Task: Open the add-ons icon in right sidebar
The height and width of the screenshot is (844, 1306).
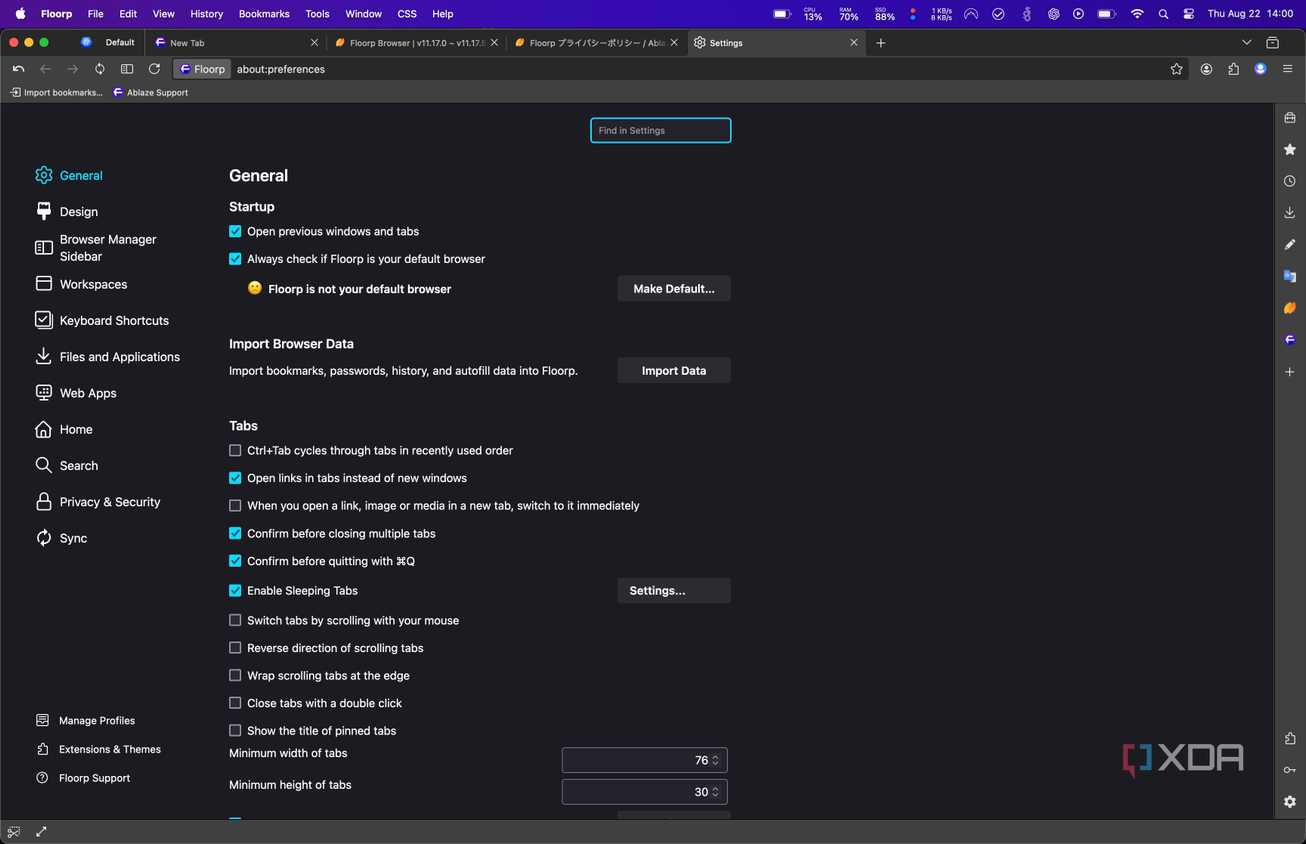Action: pos(1290,738)
